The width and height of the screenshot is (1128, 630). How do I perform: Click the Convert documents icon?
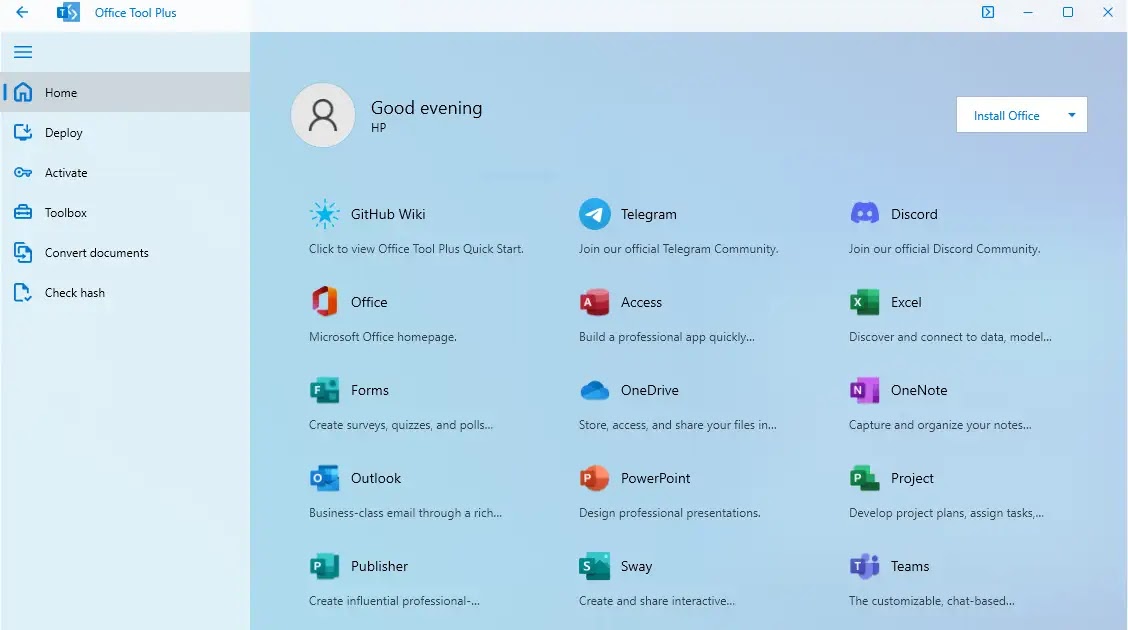click(x=23, y=252)
